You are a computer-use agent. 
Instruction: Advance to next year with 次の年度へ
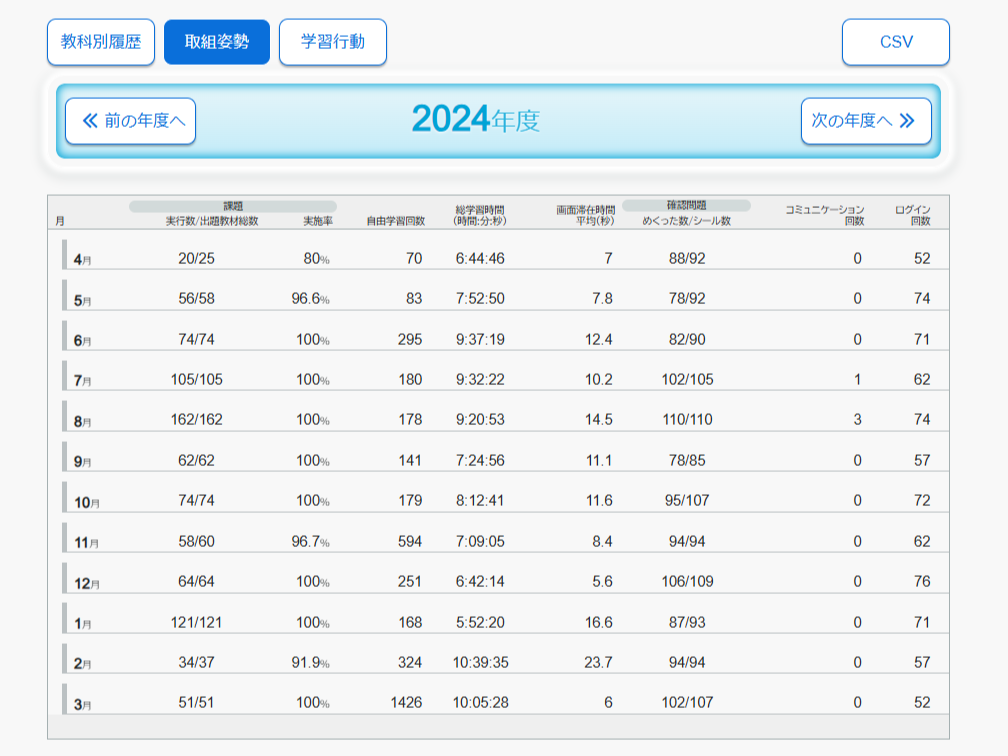pos(865,121)
